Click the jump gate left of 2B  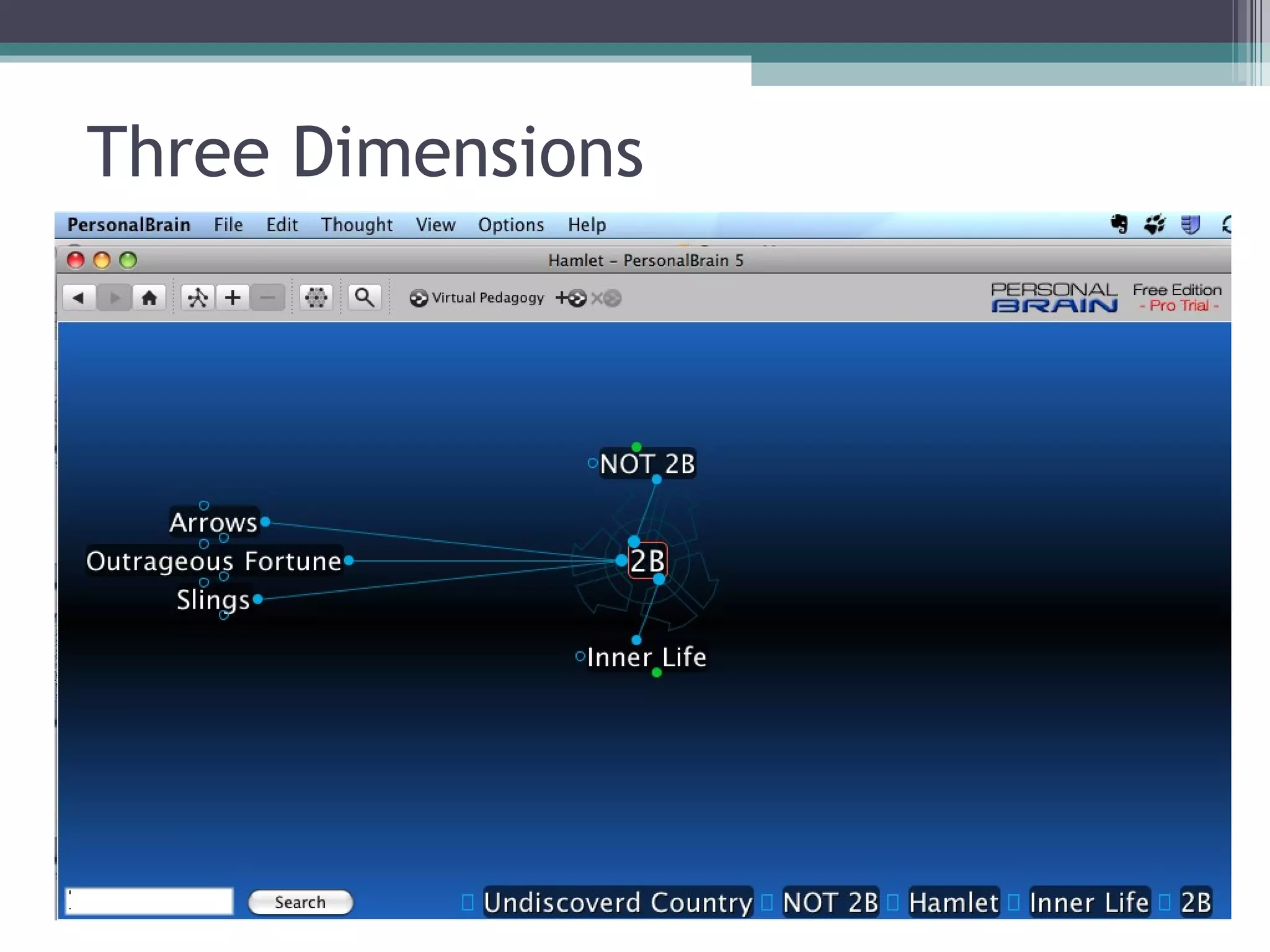621,560
